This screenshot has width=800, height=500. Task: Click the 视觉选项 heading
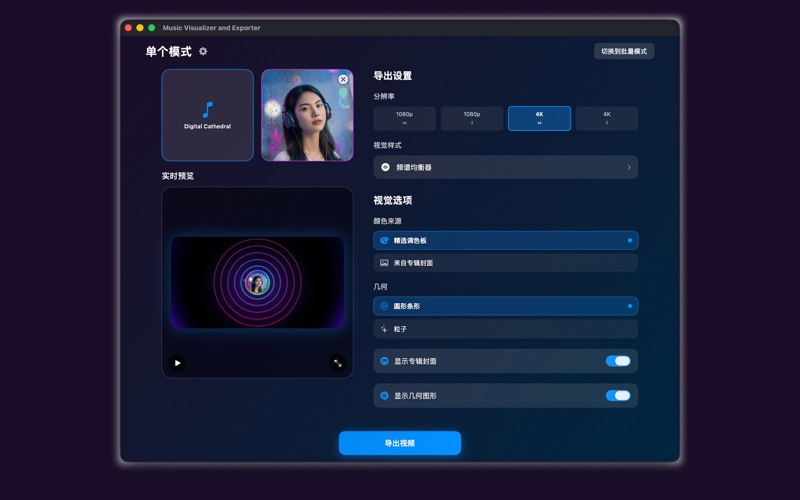click(393, 201)
